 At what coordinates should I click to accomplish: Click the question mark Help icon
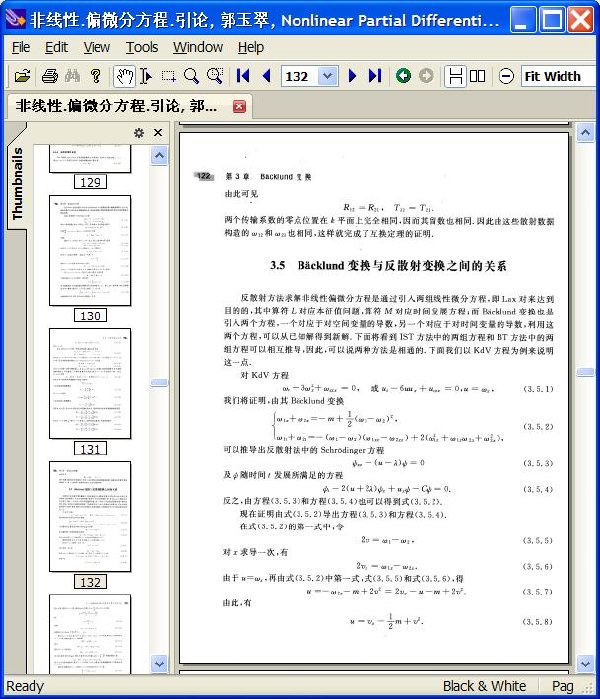(95, 76)
